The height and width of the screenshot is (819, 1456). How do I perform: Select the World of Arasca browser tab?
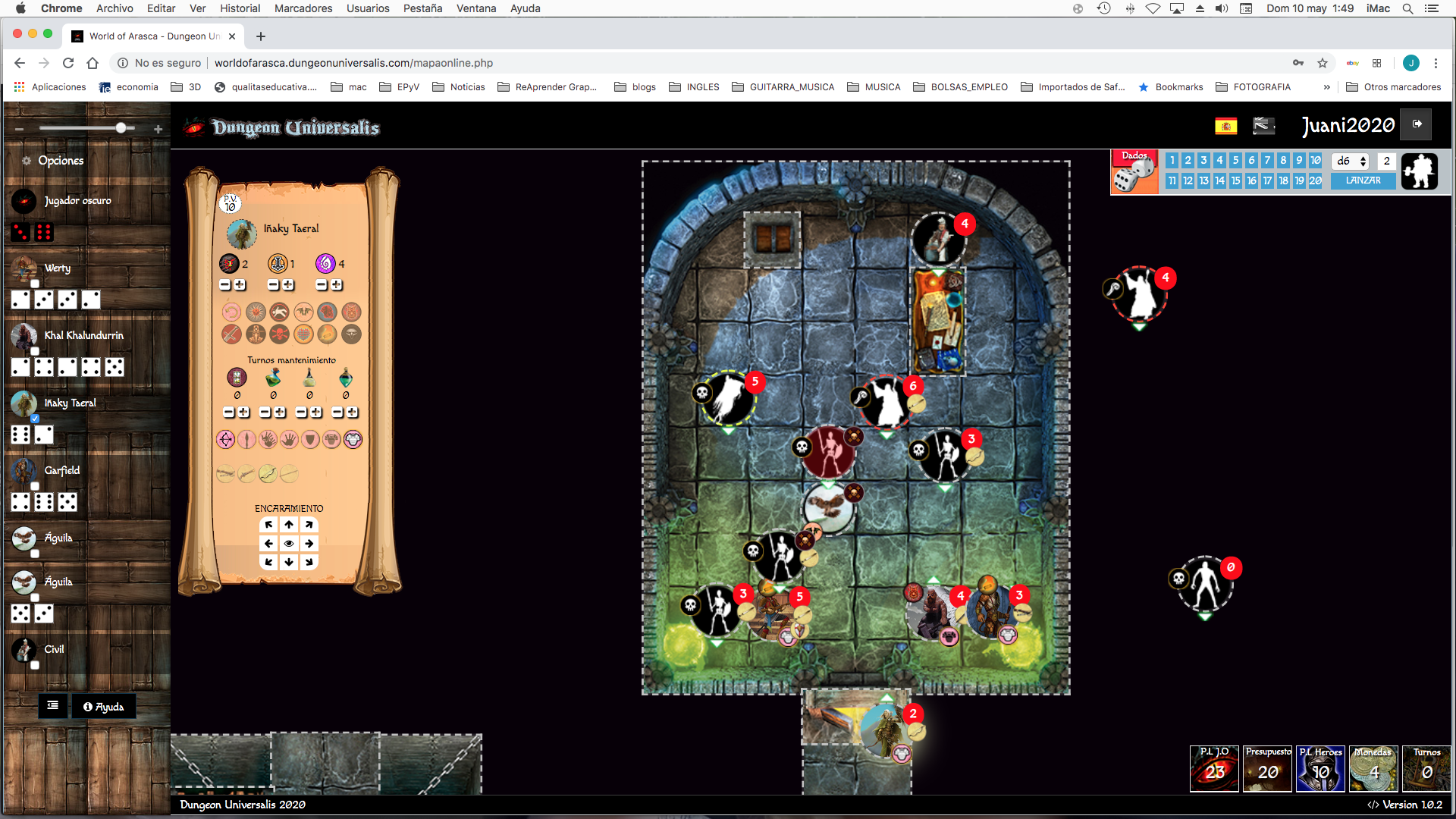[x=154, y=36]
